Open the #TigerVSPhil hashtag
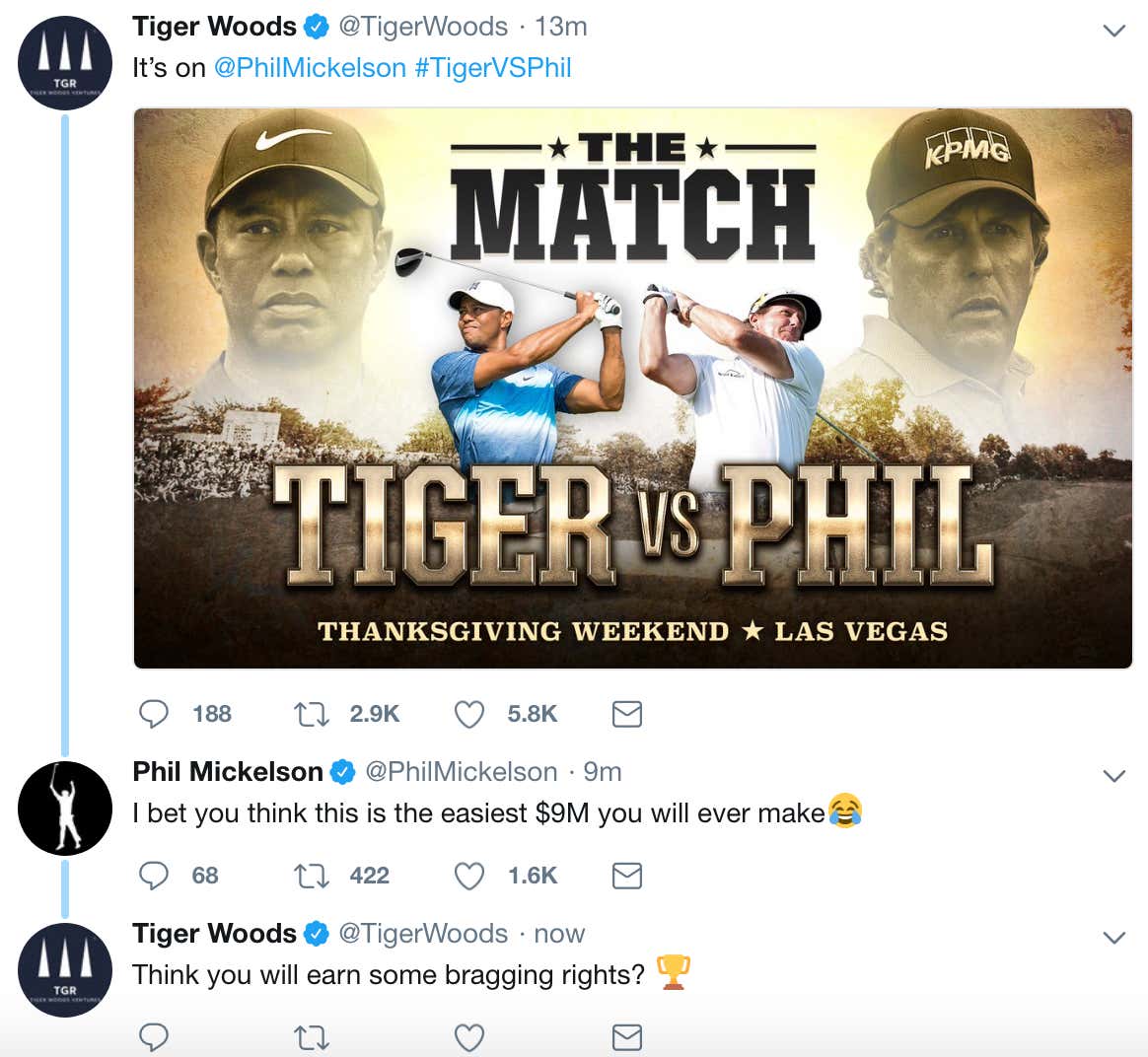 pyautogui.click(x=493, y=68)
